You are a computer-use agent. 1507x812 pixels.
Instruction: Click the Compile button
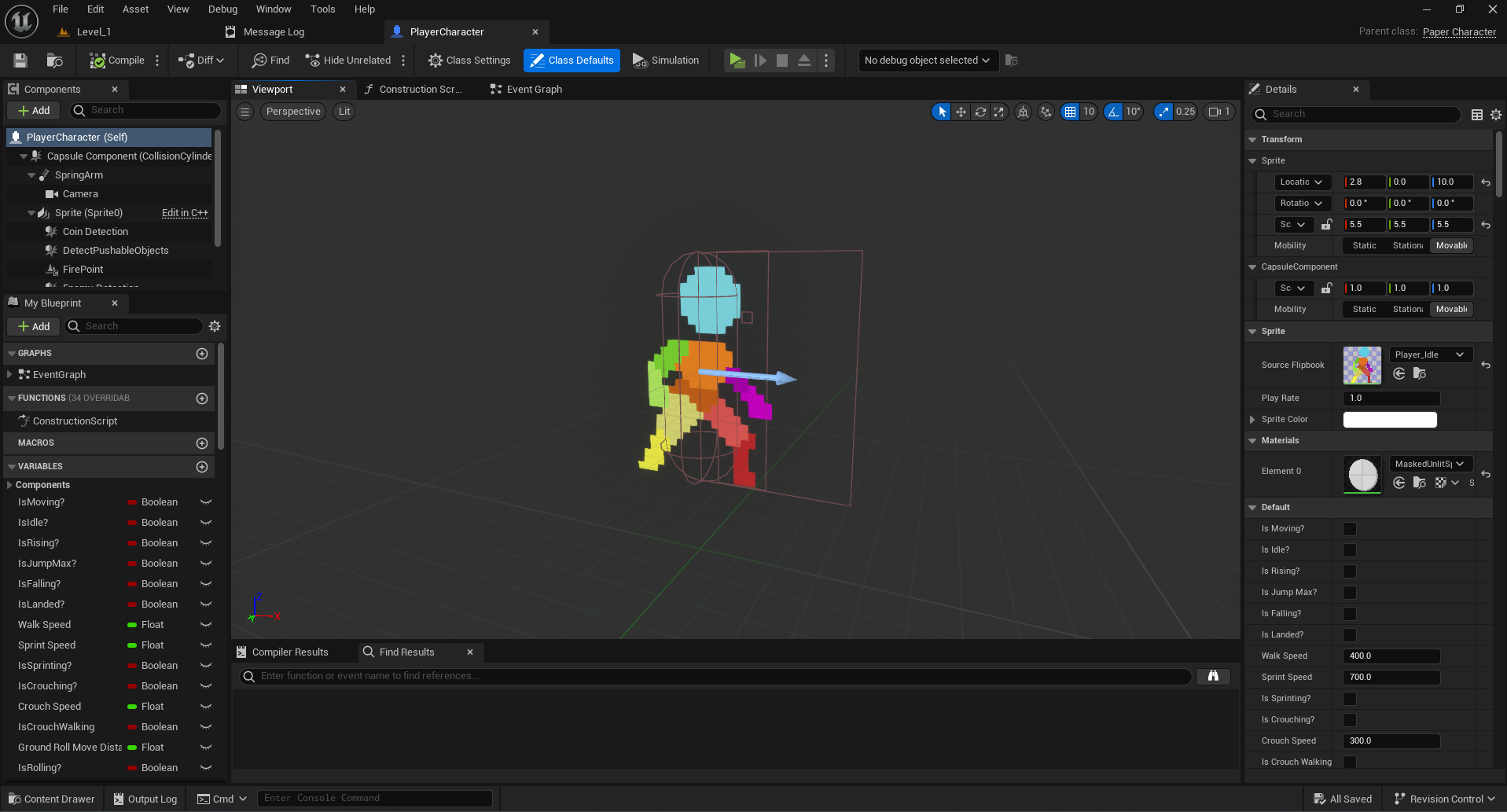(117, 61)
